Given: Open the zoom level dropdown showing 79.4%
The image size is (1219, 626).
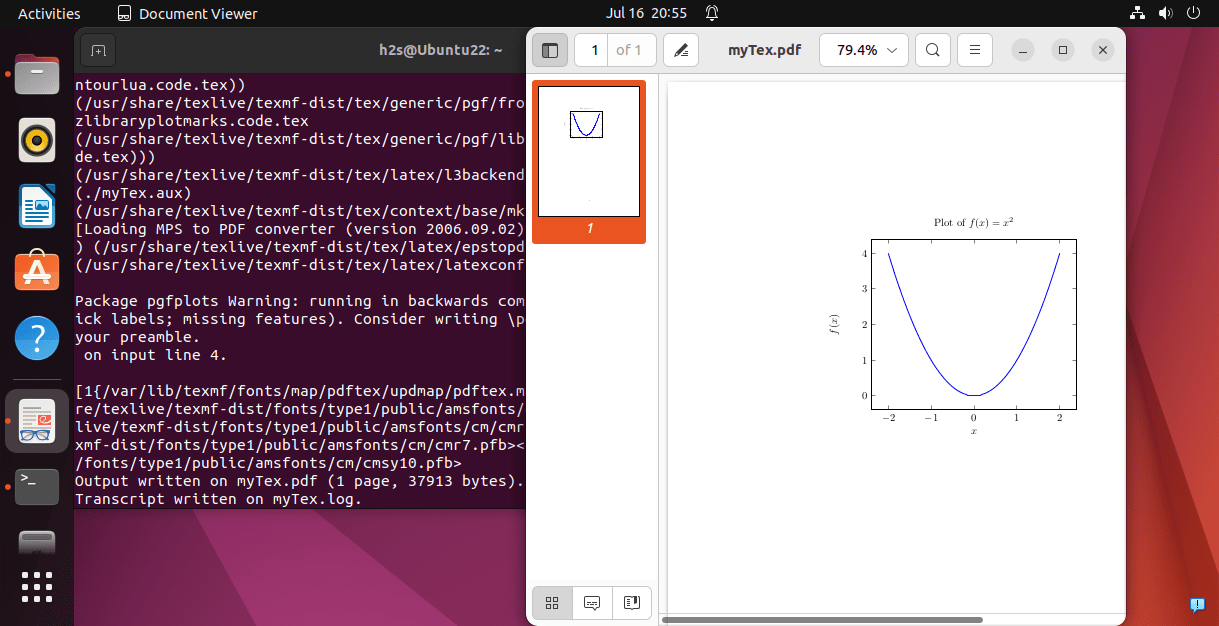Looking at the screenshot, I should (x=862, y=49).
